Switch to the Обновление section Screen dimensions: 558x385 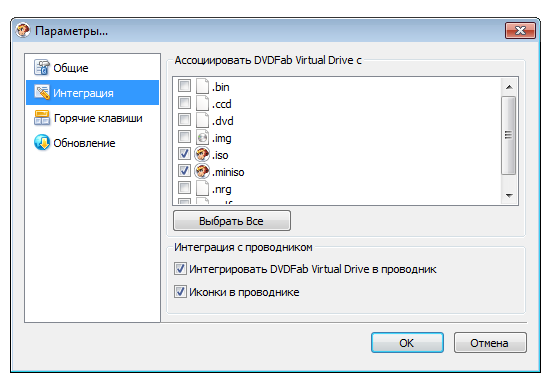[x=92, y=143]
